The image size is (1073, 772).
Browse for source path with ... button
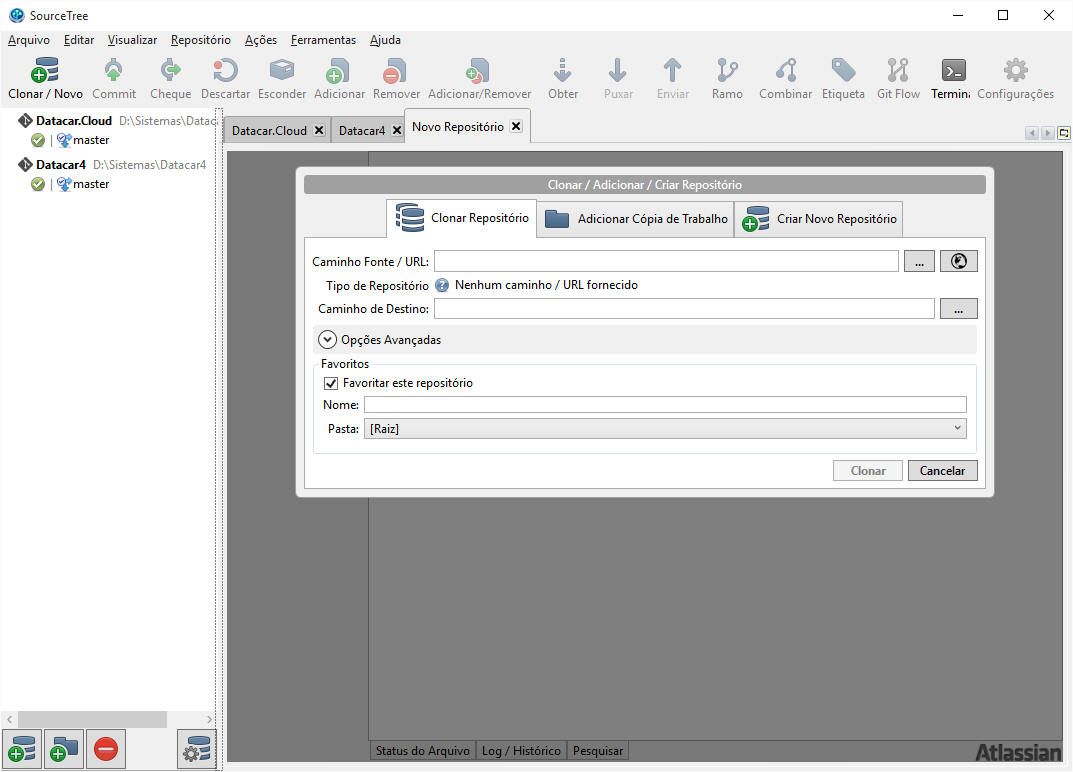coord(919,261)
